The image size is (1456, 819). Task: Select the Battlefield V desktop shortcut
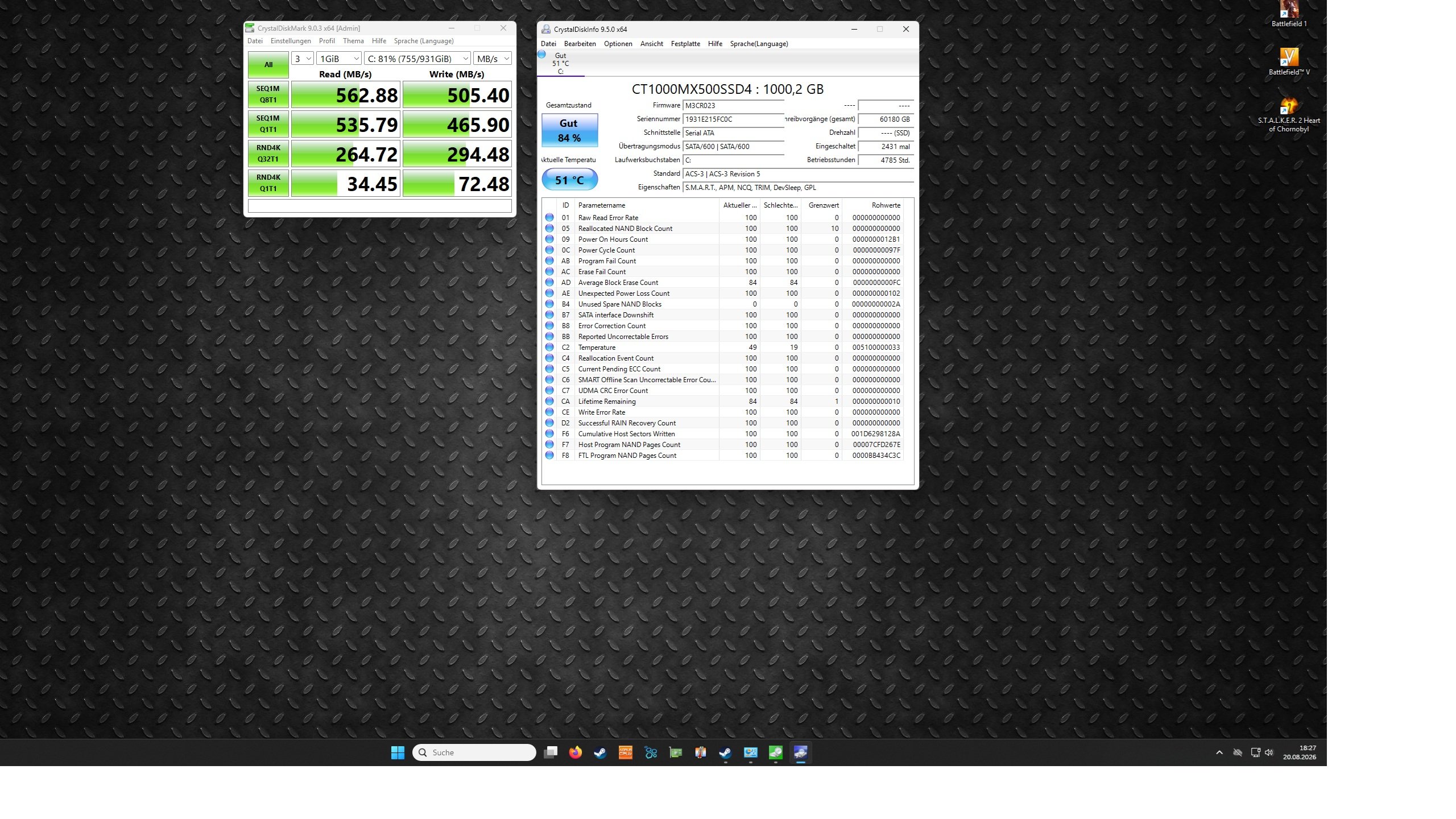coord(1289,61)
